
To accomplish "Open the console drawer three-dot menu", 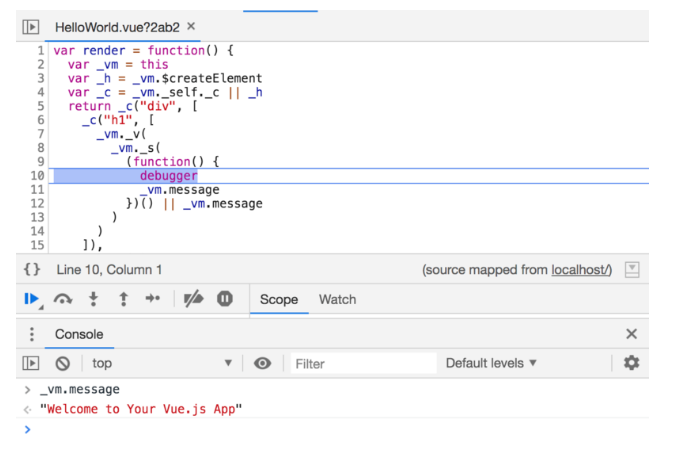I will pyautogui.click(x=31, y=334).
